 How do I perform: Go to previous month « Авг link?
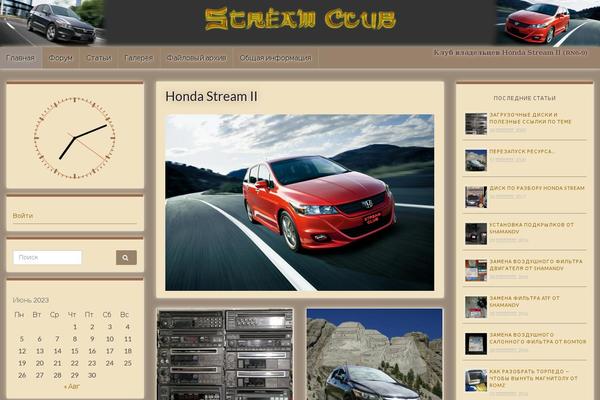[x=72, y=387]
